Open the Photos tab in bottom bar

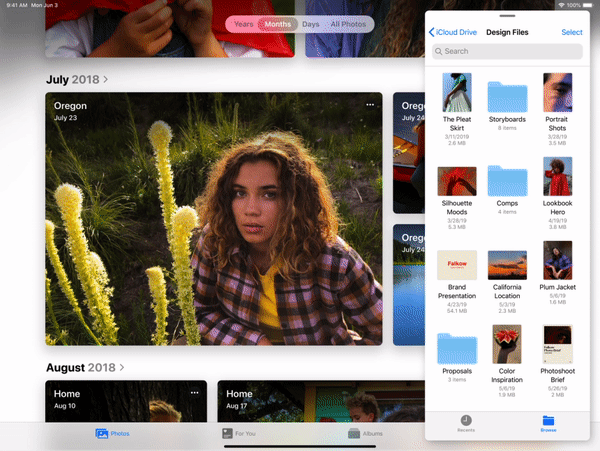coord(112,433)
